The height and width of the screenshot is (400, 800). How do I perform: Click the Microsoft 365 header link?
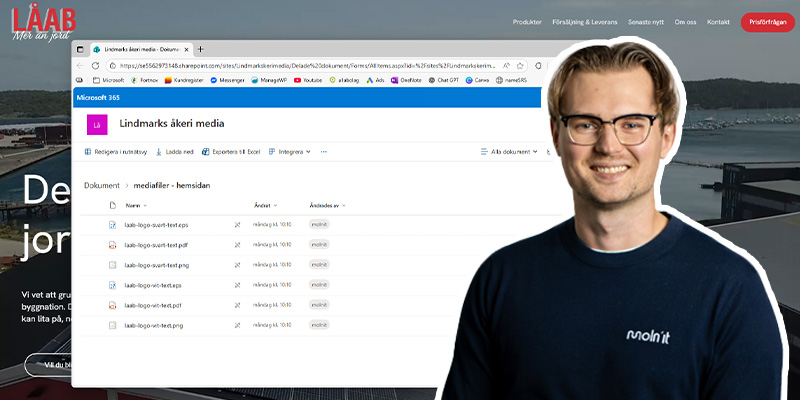click(98, 97)
